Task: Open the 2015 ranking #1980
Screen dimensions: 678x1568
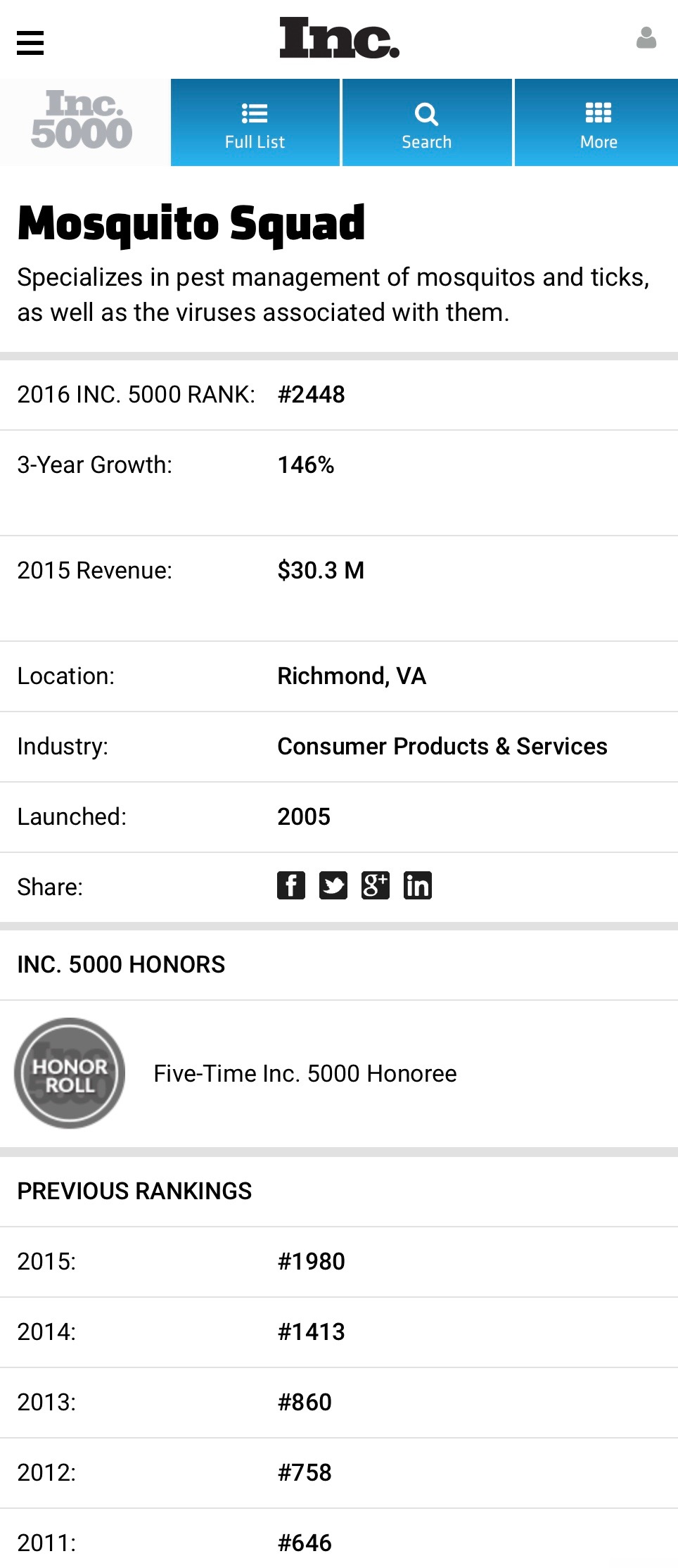Action: [x=312, y=1261]
